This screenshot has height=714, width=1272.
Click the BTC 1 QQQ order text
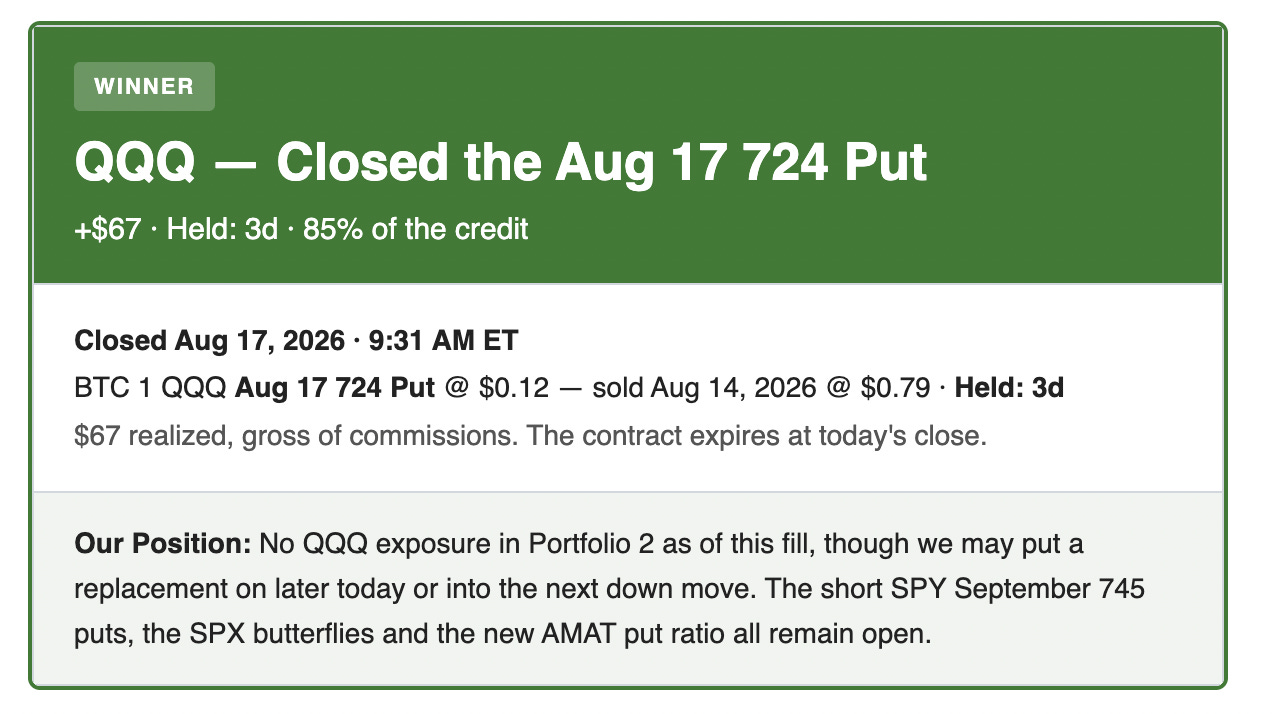pos(152,388)
